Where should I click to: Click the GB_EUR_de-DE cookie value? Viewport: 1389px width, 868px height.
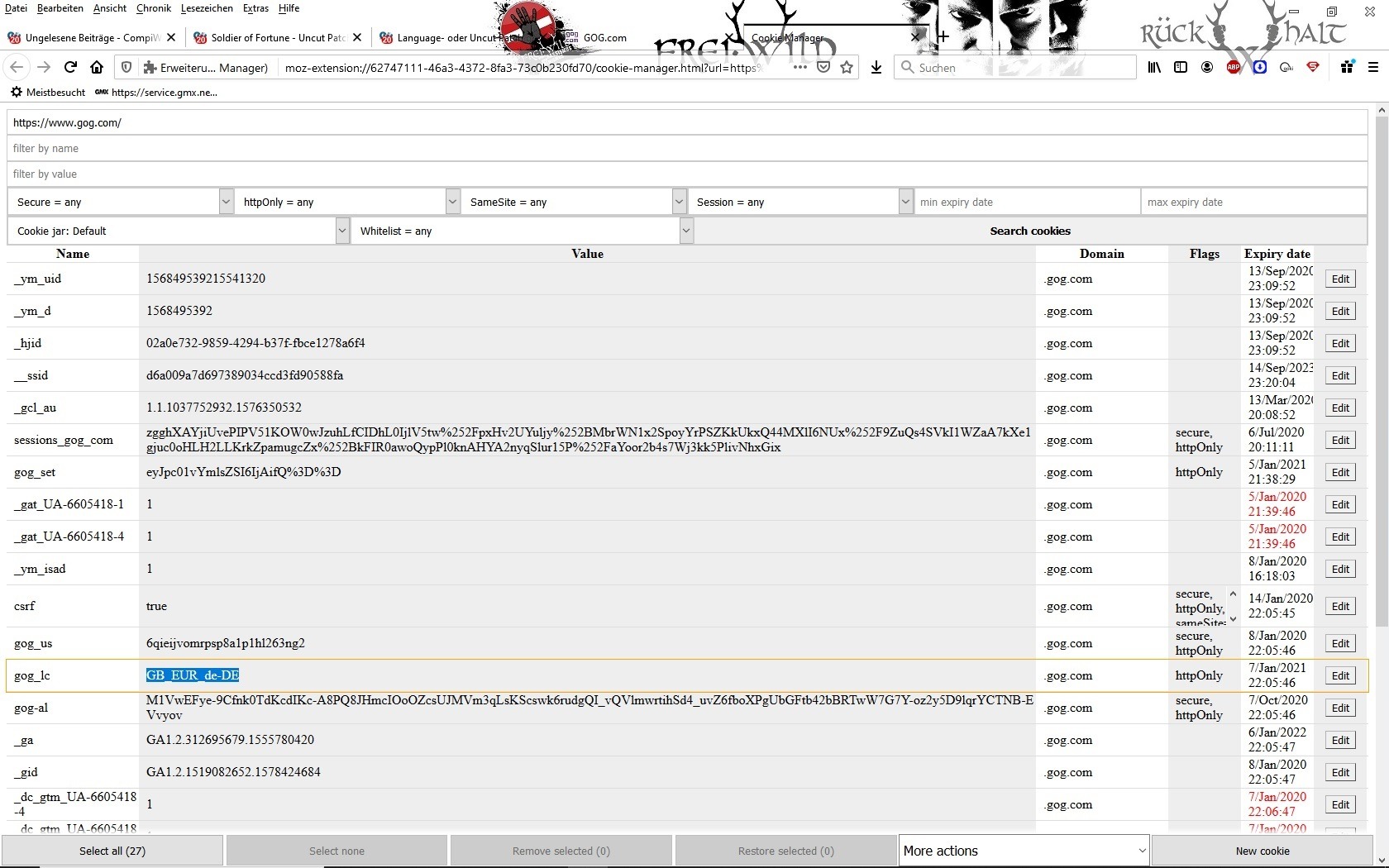193,675
